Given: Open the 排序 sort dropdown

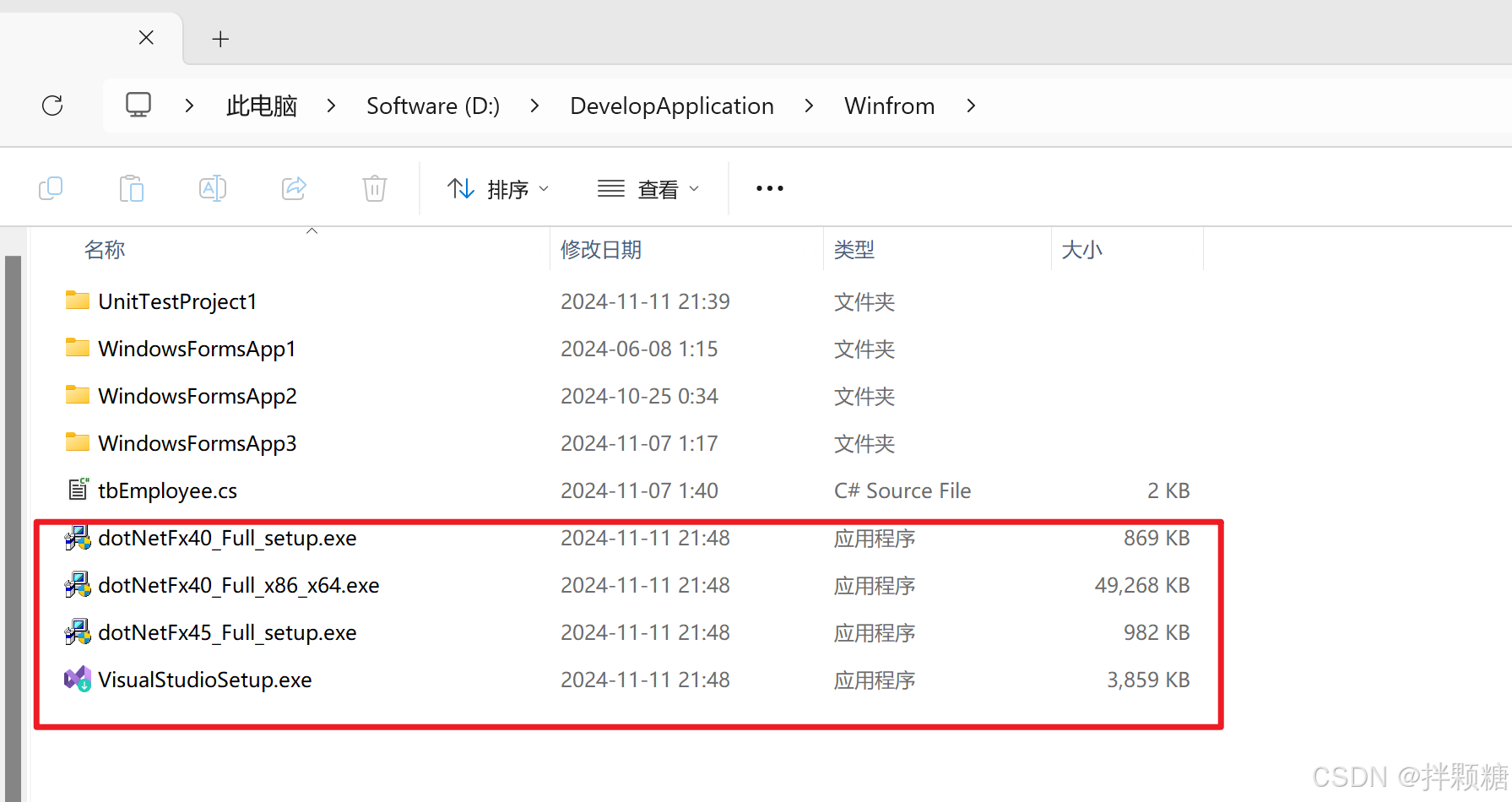Looking at the screenshot, I should [498, 189].
